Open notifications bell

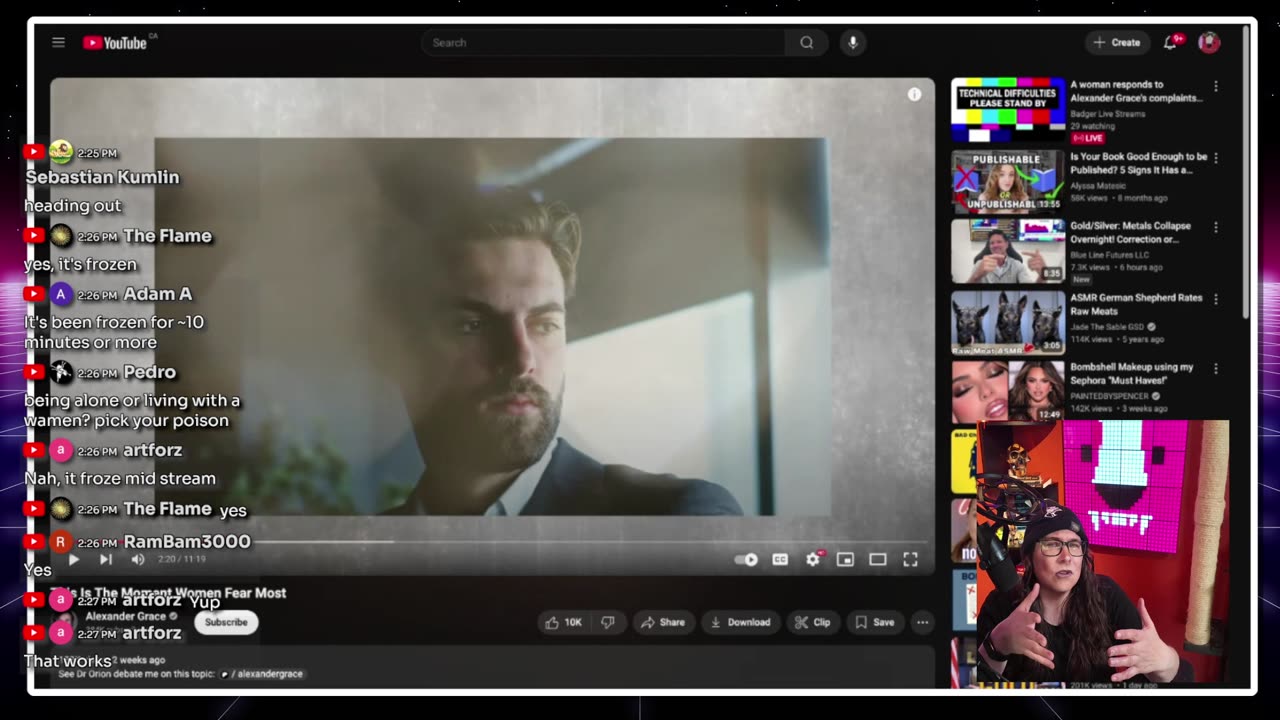tap(1170, 42)
